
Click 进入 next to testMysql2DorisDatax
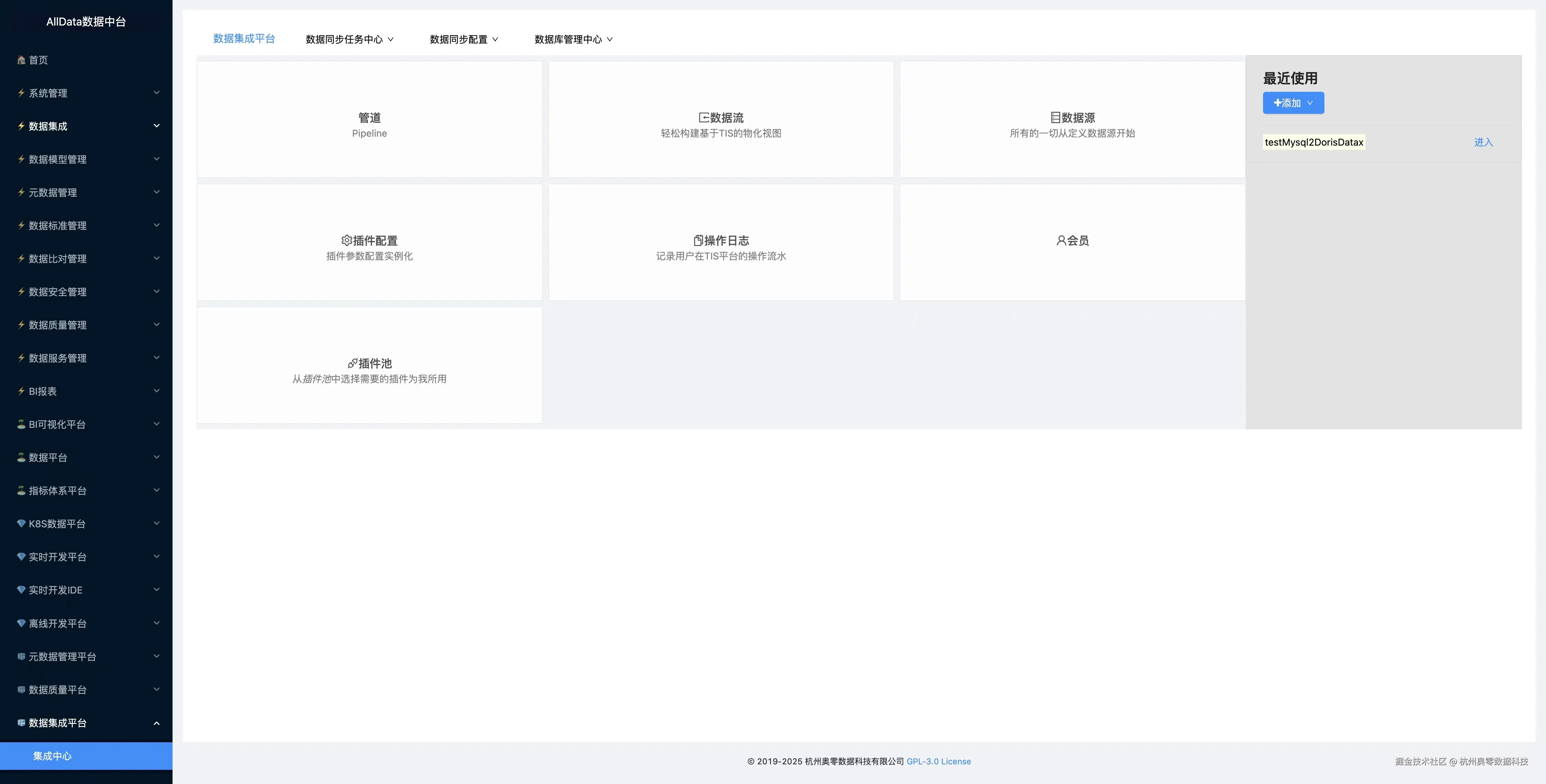pyautogui.click(x=1484, y=142)
